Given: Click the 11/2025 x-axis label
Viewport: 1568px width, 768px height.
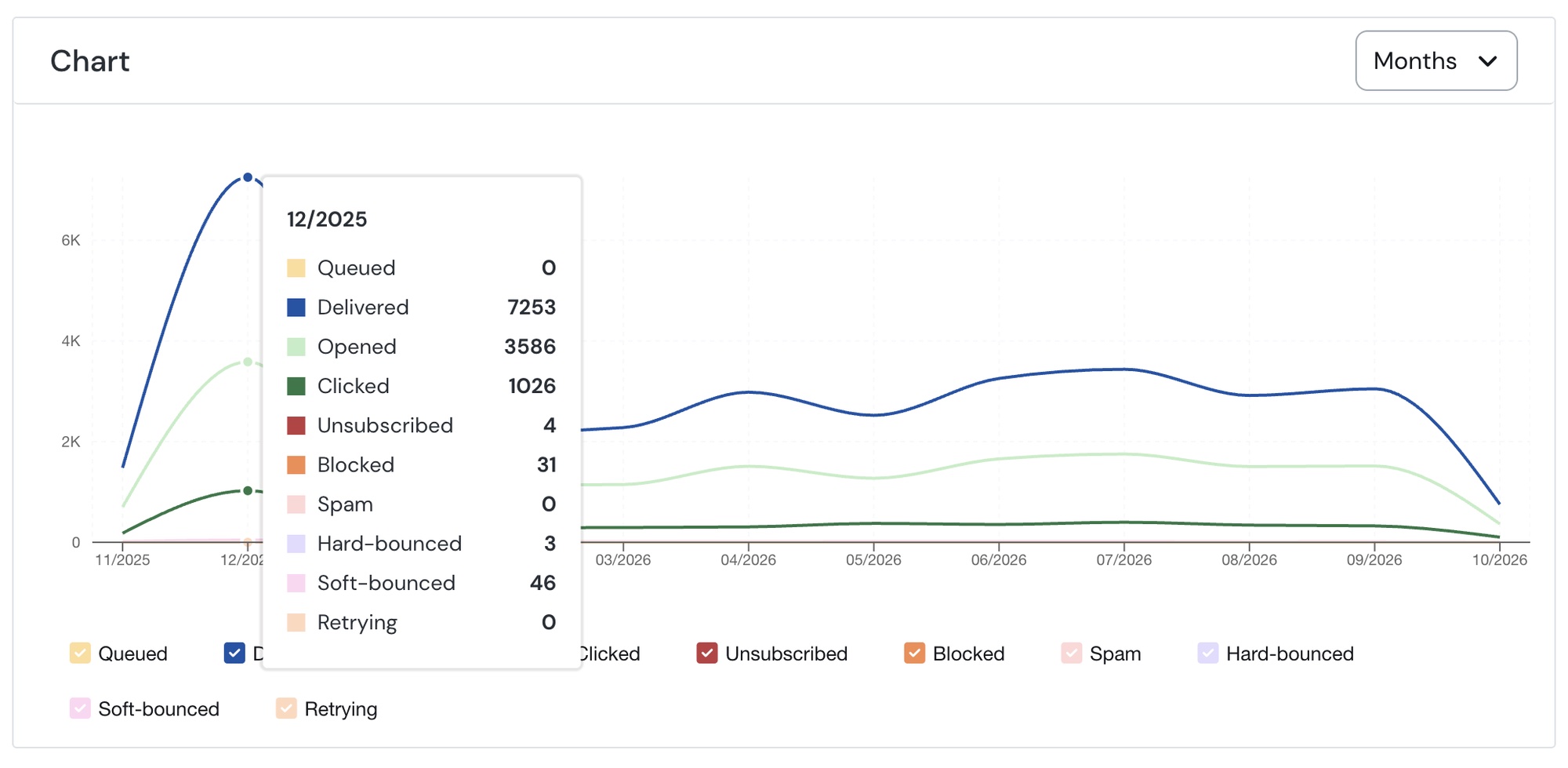Looking at the screenshot, I should point(122,560).
